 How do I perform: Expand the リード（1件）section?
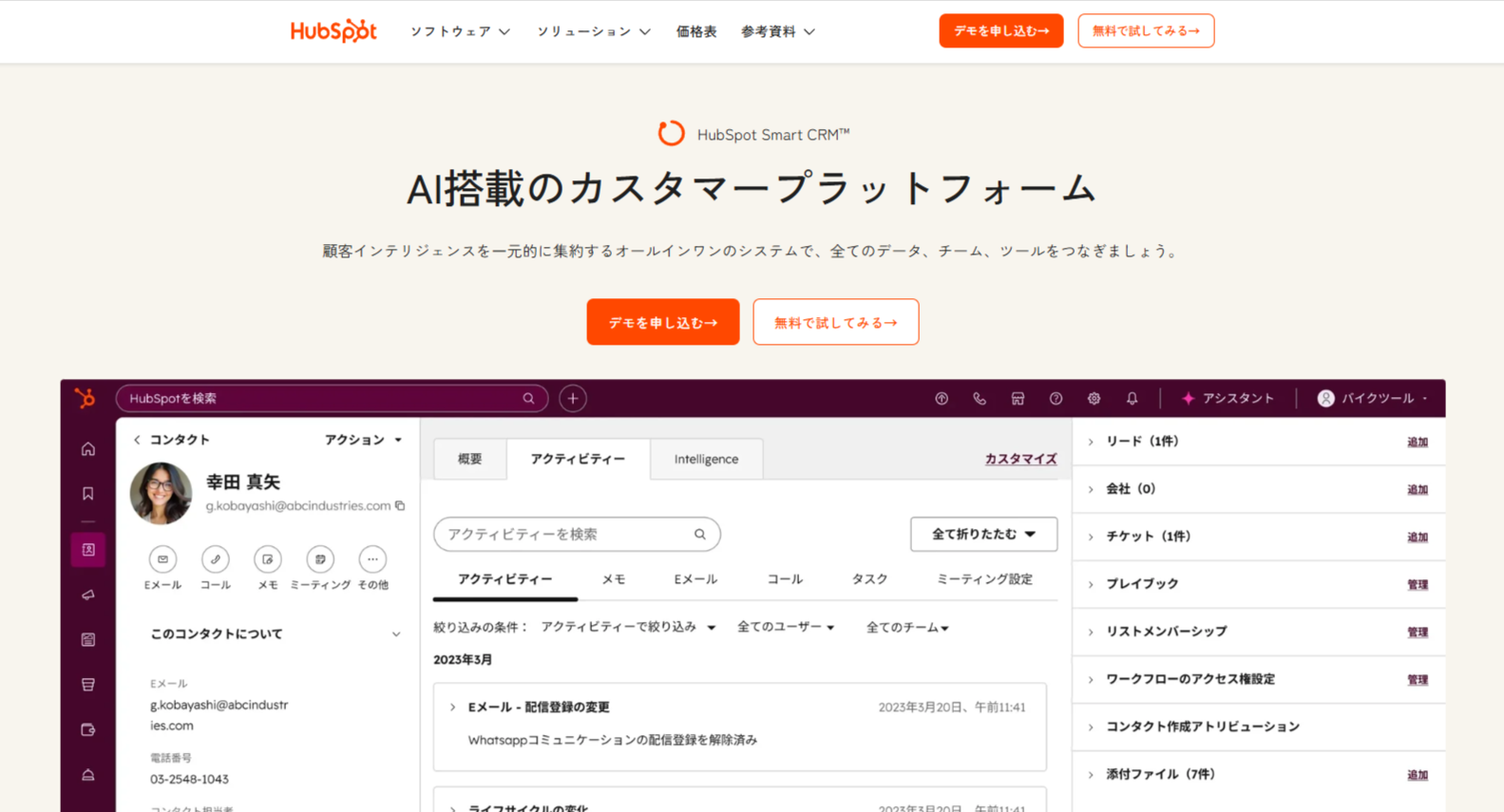click(x=1091, y=442)
